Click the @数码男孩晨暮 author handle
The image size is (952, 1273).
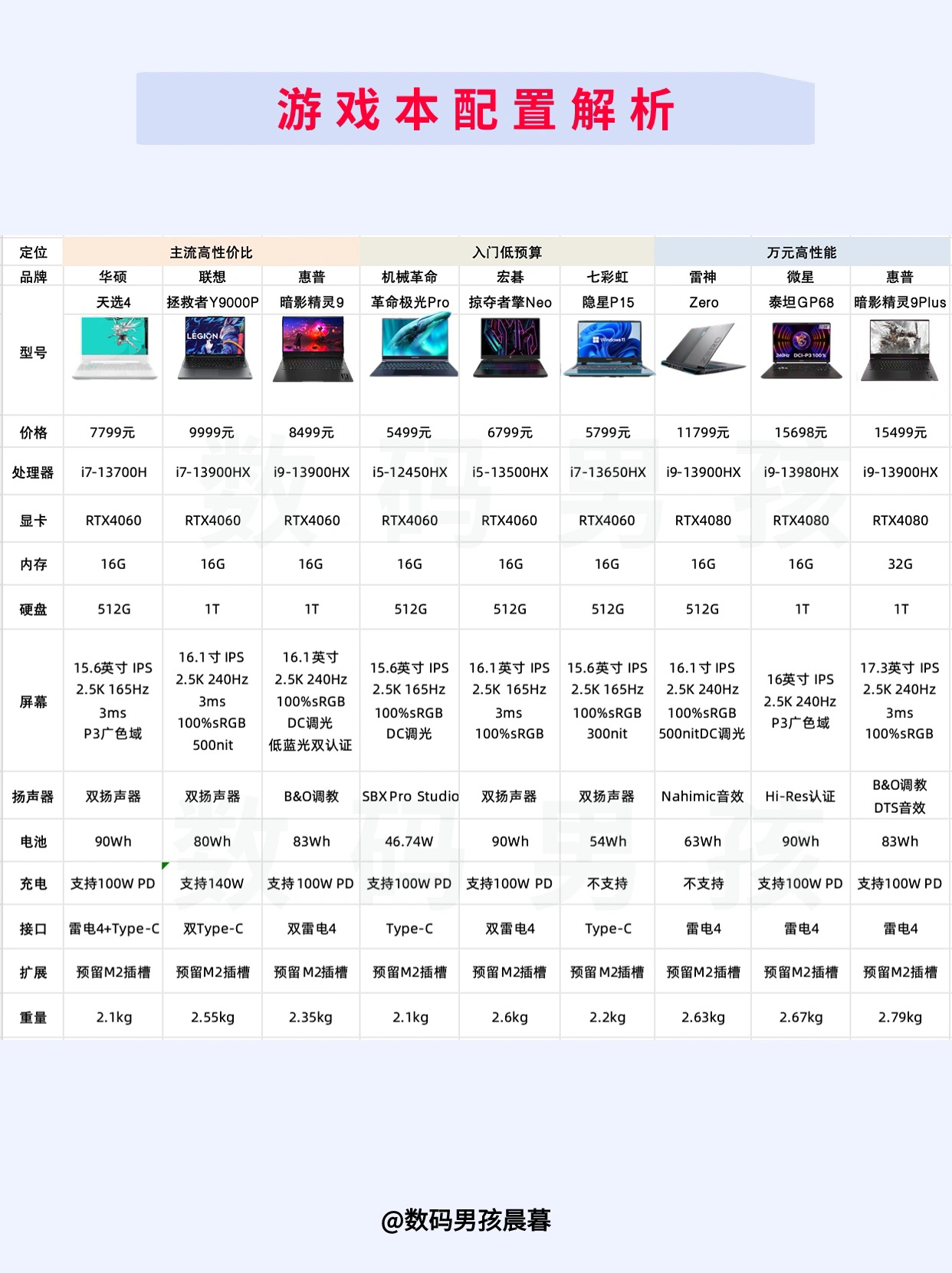pos(466,1219)
